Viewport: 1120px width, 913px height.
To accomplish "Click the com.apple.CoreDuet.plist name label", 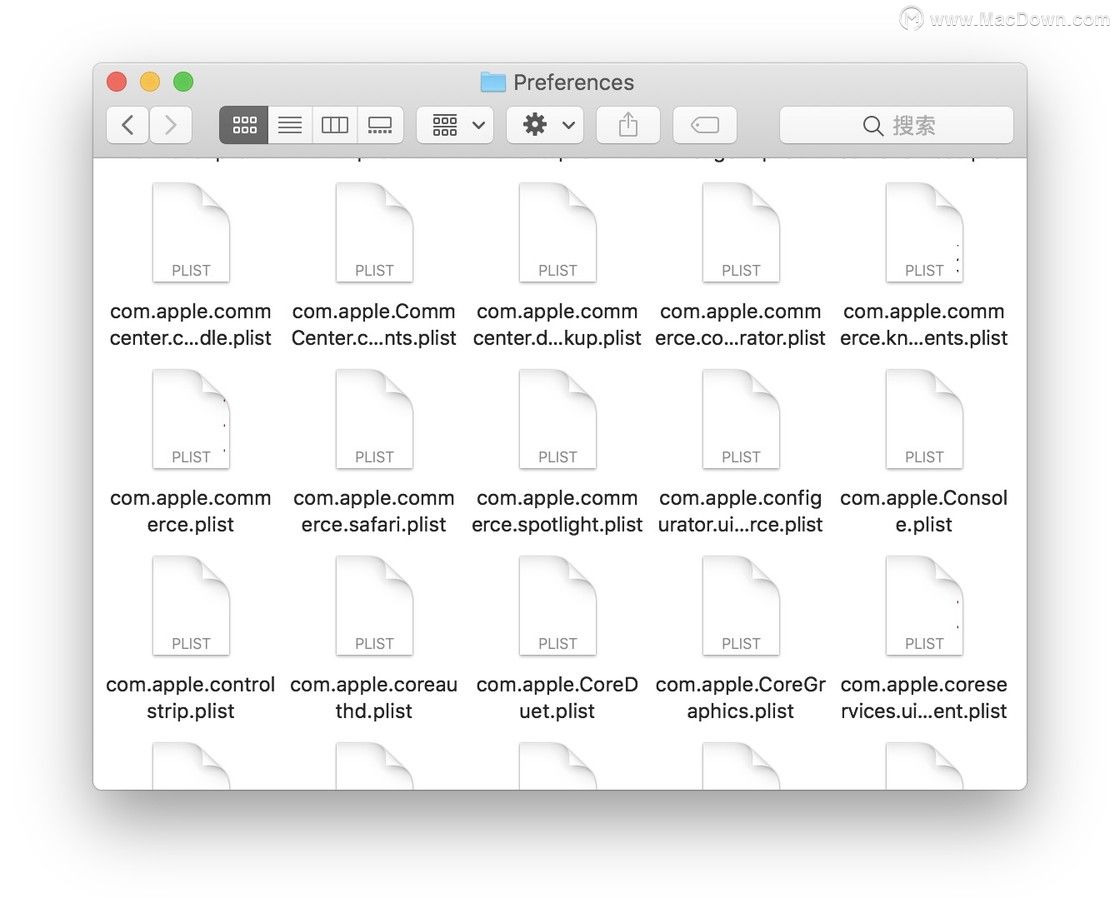I will pos(557,697).
